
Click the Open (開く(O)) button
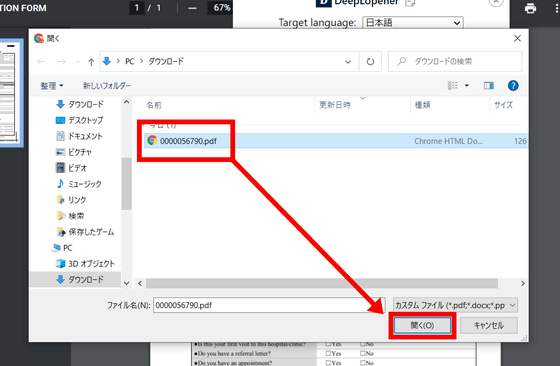click(422, 325)
